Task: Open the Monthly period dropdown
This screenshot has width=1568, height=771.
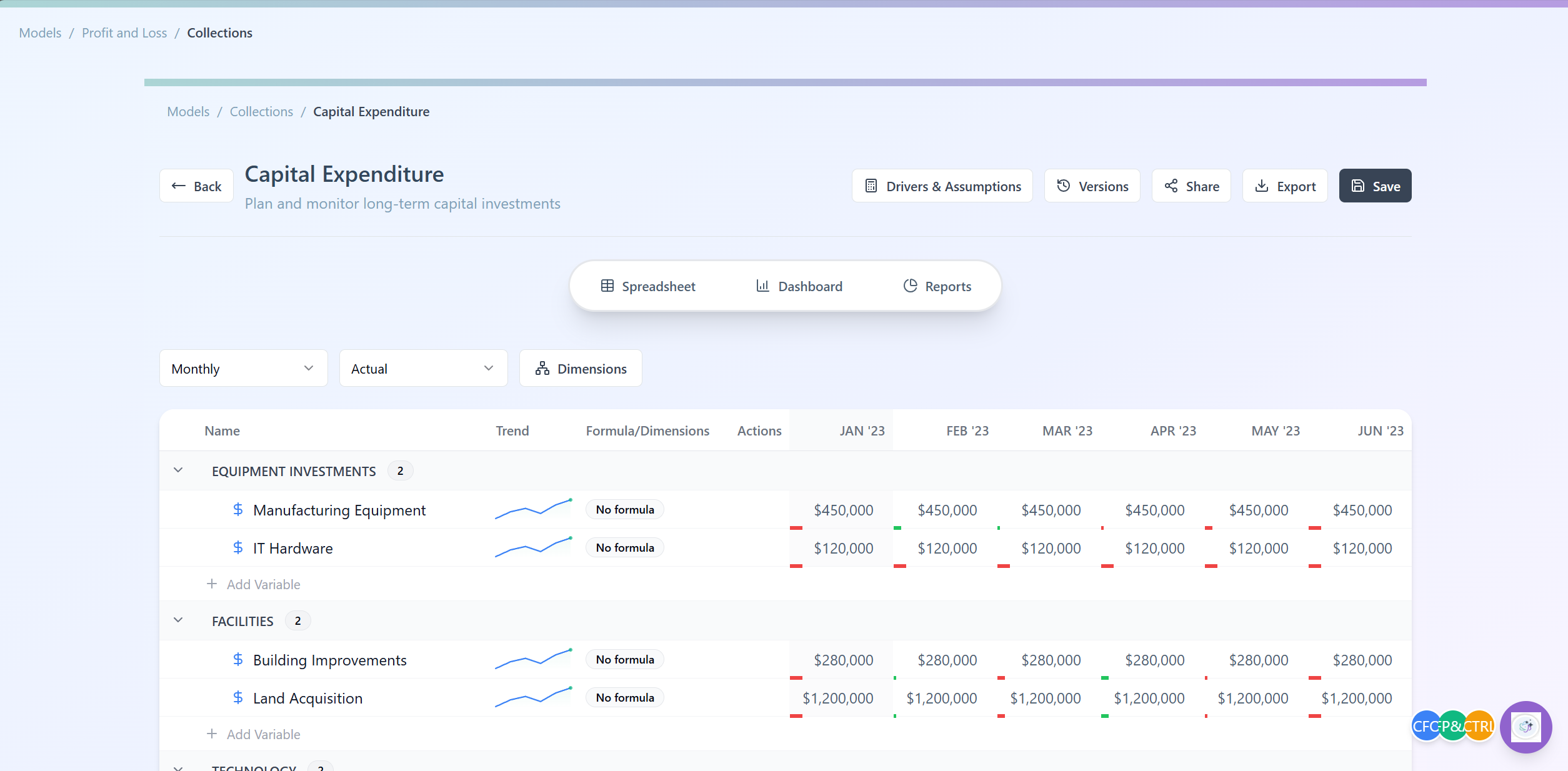Action: (244, 369)
